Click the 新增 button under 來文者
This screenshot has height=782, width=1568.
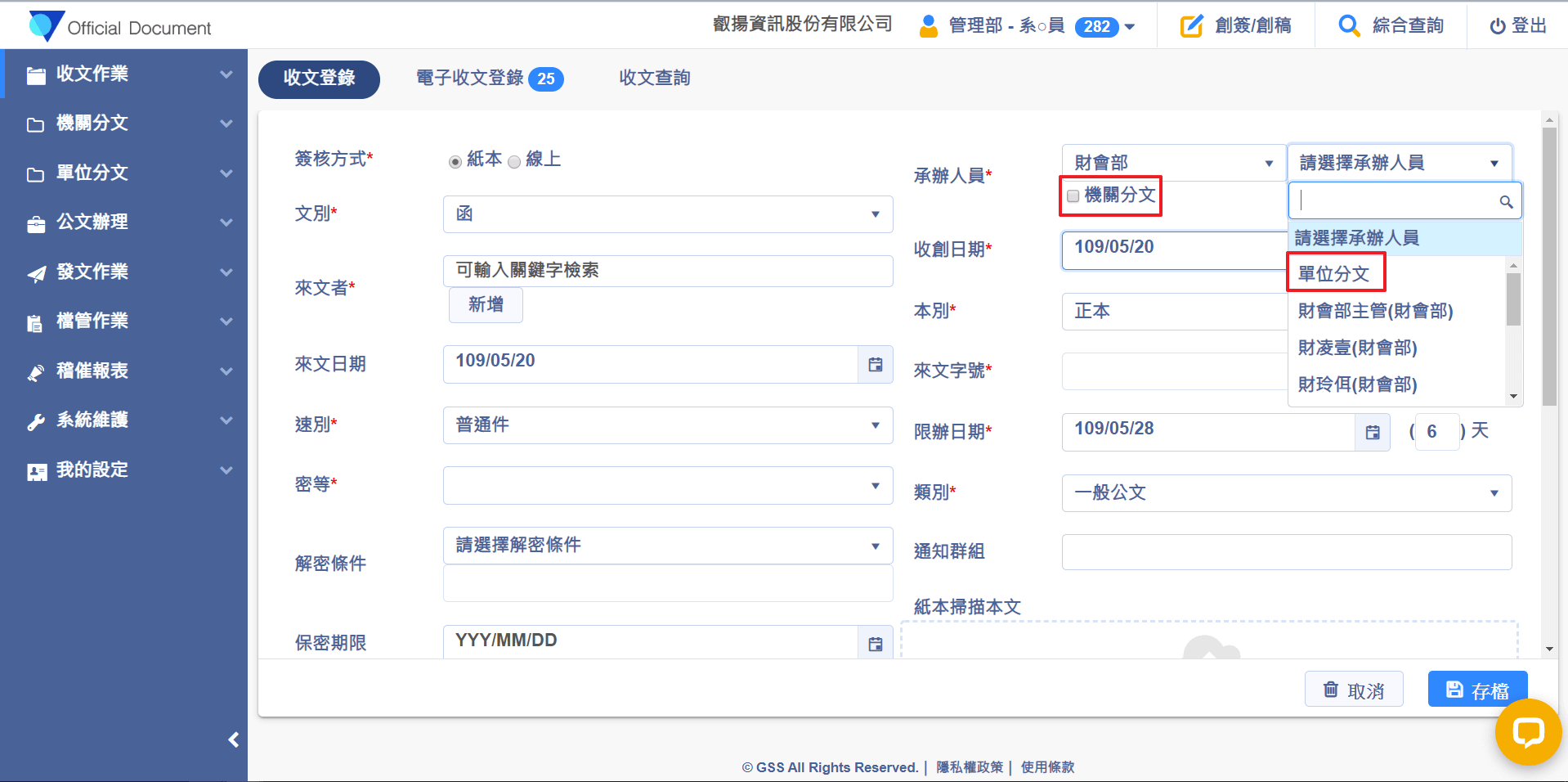coord(486,305)
